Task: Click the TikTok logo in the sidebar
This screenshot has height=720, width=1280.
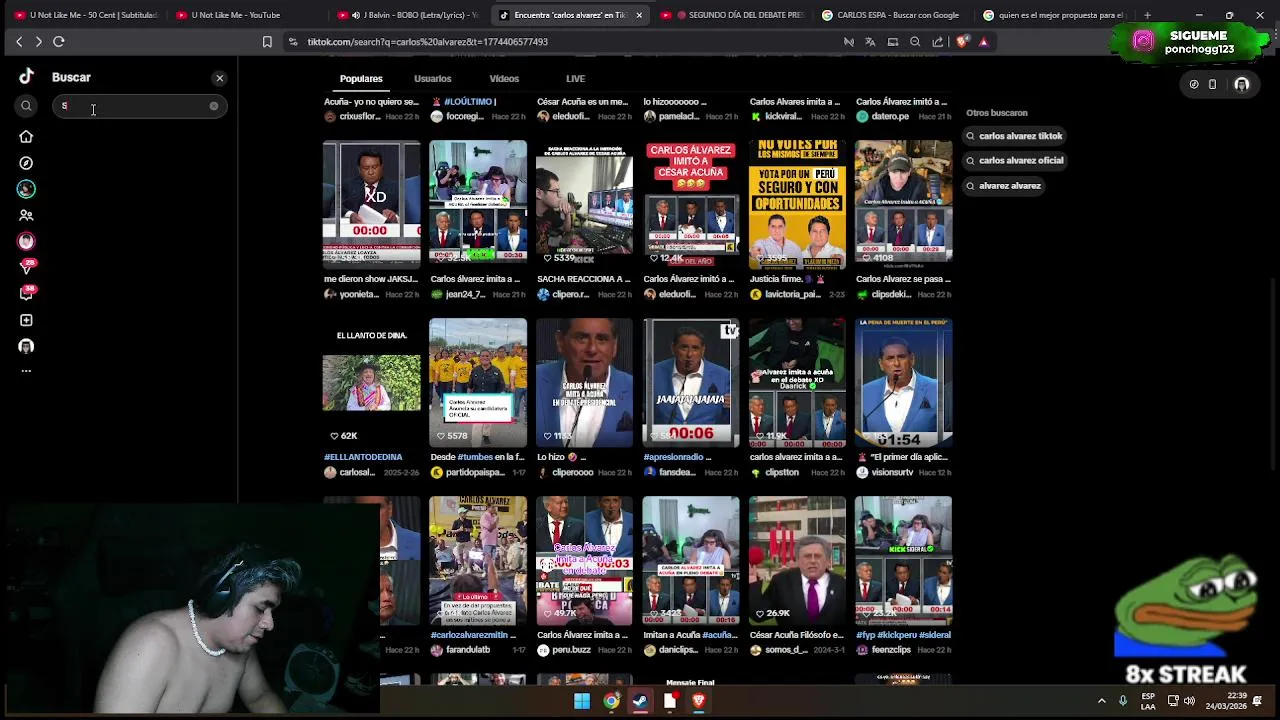Action: pos(26,77)
